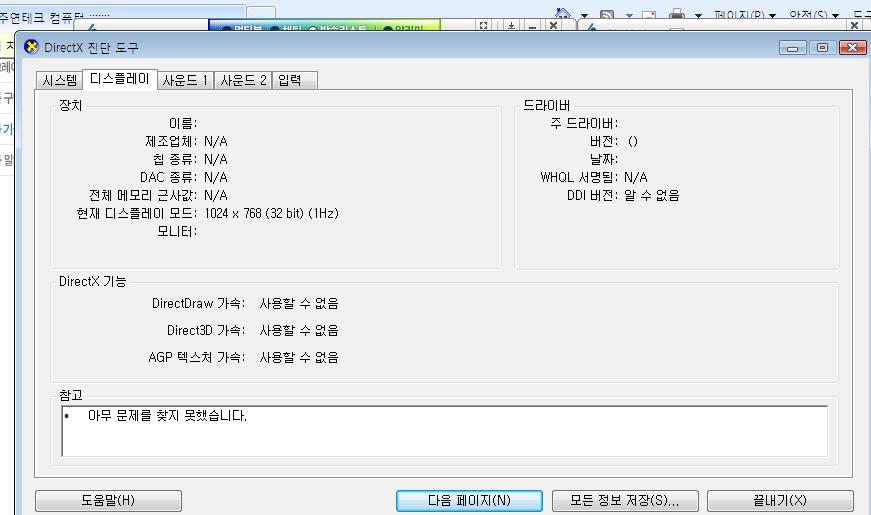Select the 디스플레이 tab

119,79
